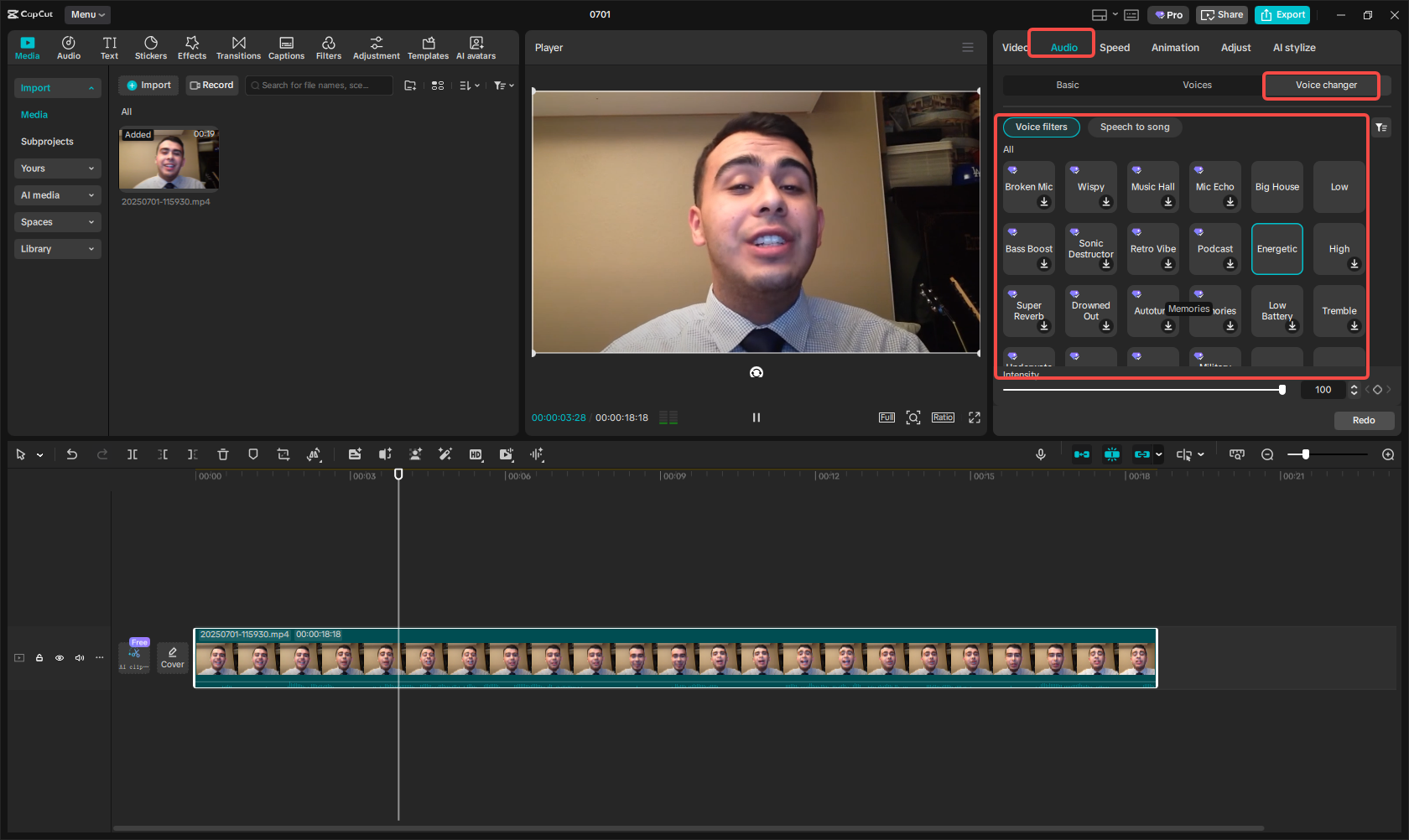
Task: Click the microphone voiceover record icon
Action: tap(1040, 454)
